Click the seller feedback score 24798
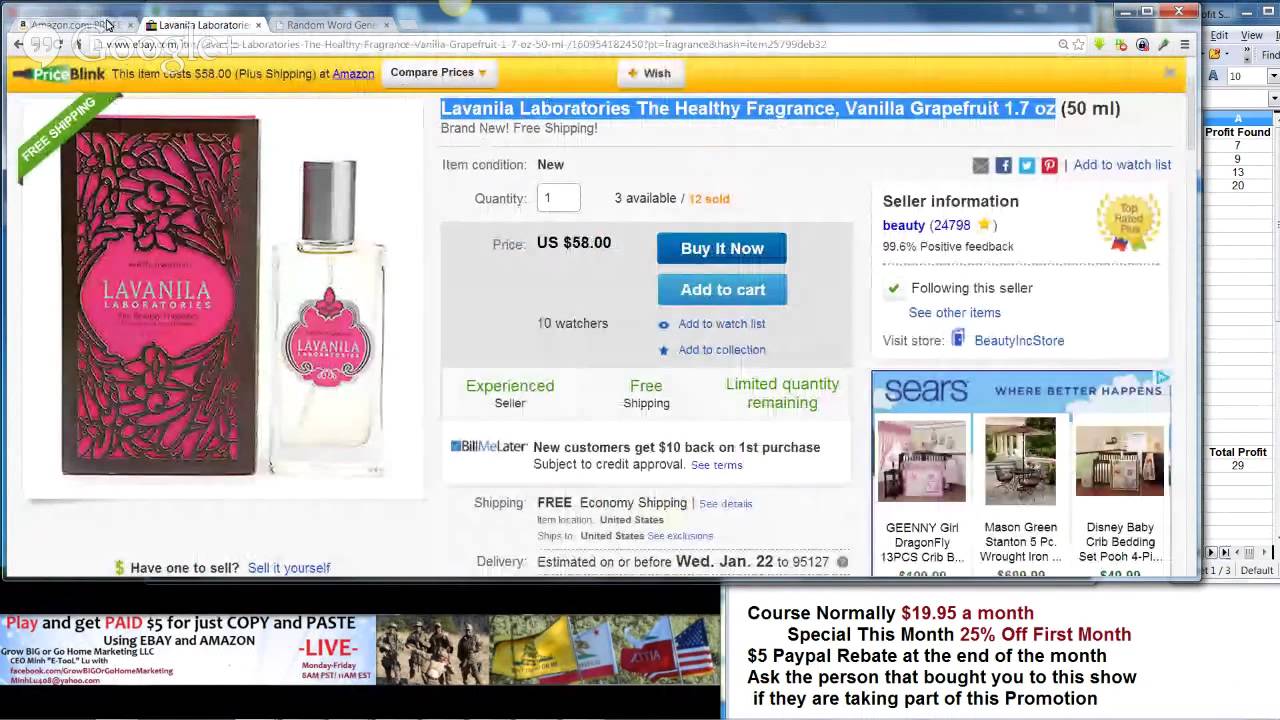 [950, 226]
